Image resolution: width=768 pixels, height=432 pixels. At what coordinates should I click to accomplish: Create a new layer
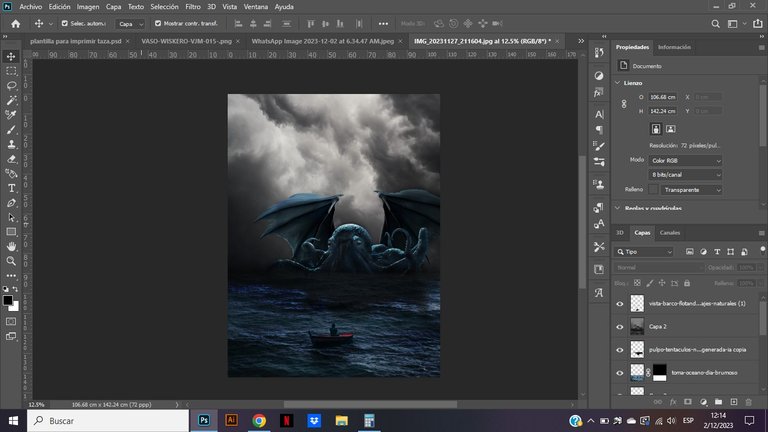pyautogui.click(x=734, y=402)
